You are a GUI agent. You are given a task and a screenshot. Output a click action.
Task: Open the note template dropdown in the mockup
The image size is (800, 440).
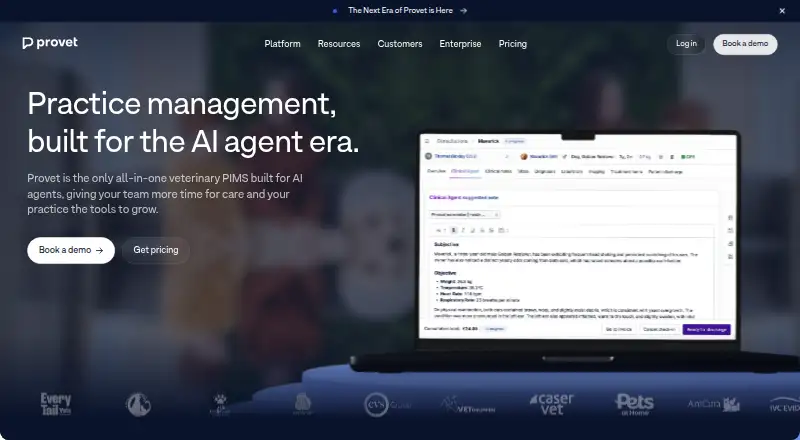click(x=465, y=215)
